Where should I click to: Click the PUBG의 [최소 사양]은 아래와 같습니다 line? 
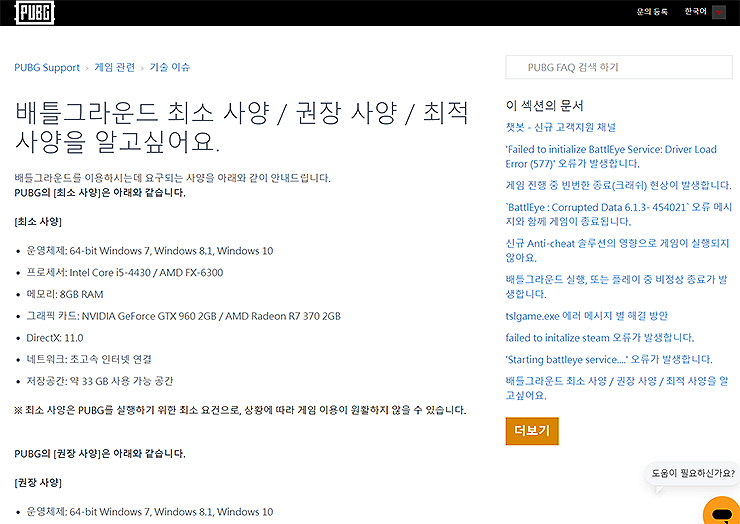pos(100,193)
